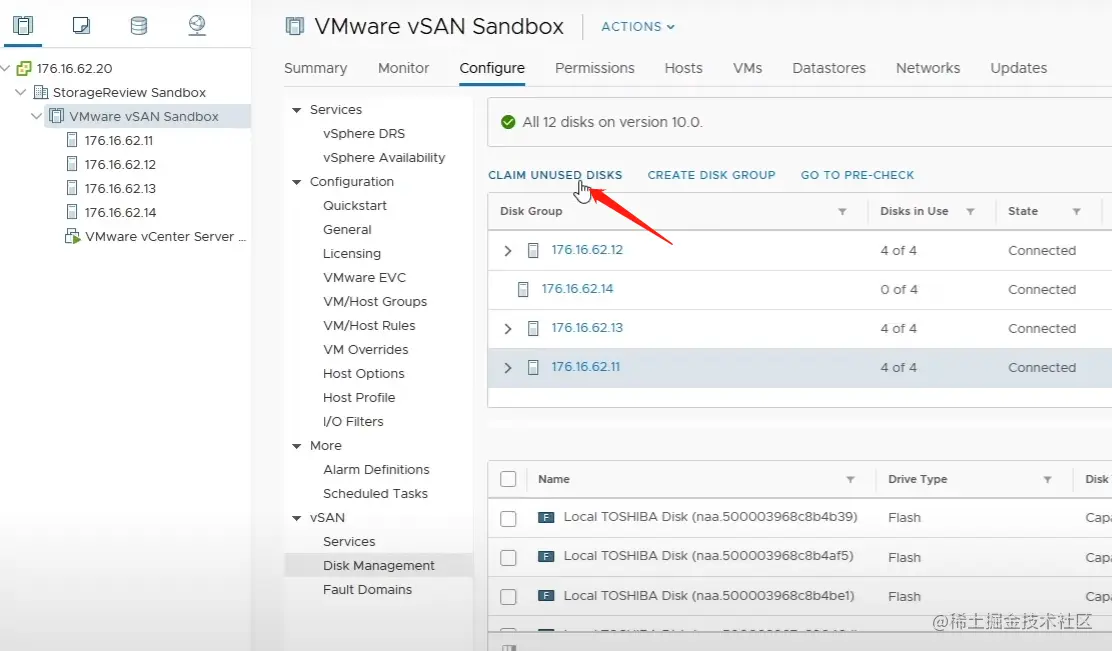The image size is (1112, 651).
Task: Collapse the StorageReview Sandbox tree node
Action: [x=21, y=92]
